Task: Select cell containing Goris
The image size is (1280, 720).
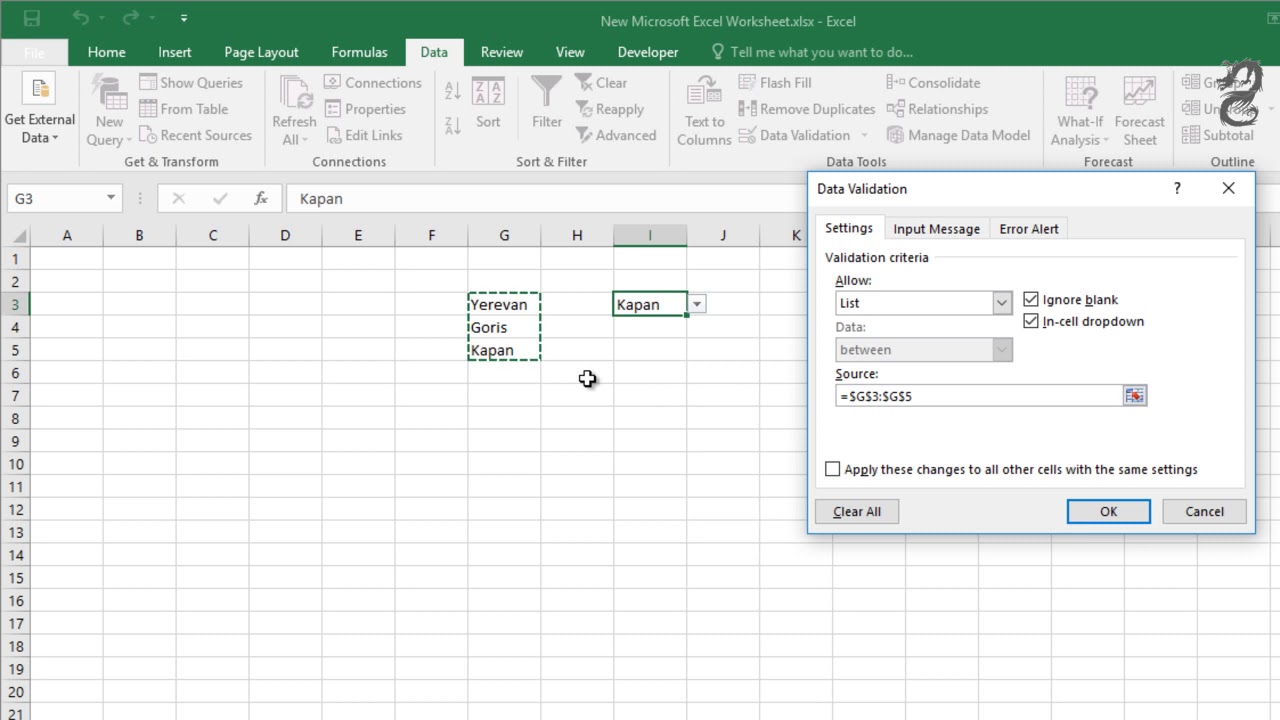Action: coord(504,327)
